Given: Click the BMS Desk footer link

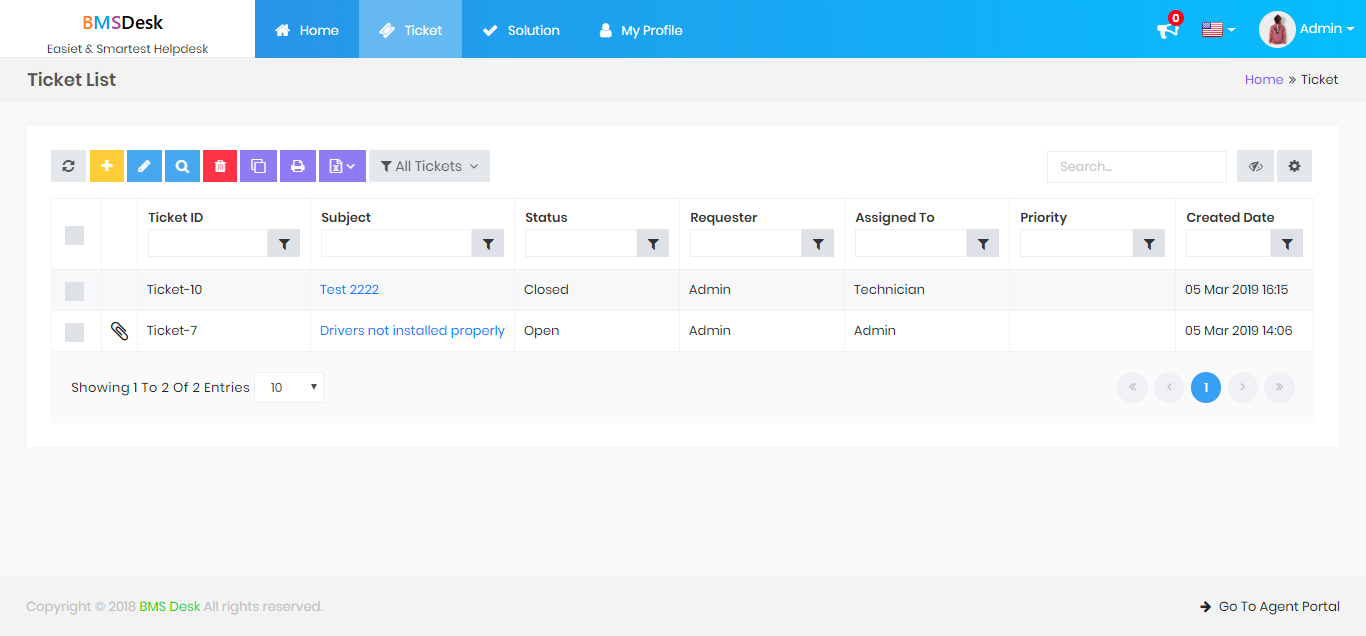Looking at the screenshot, I should tap(170, 606).
